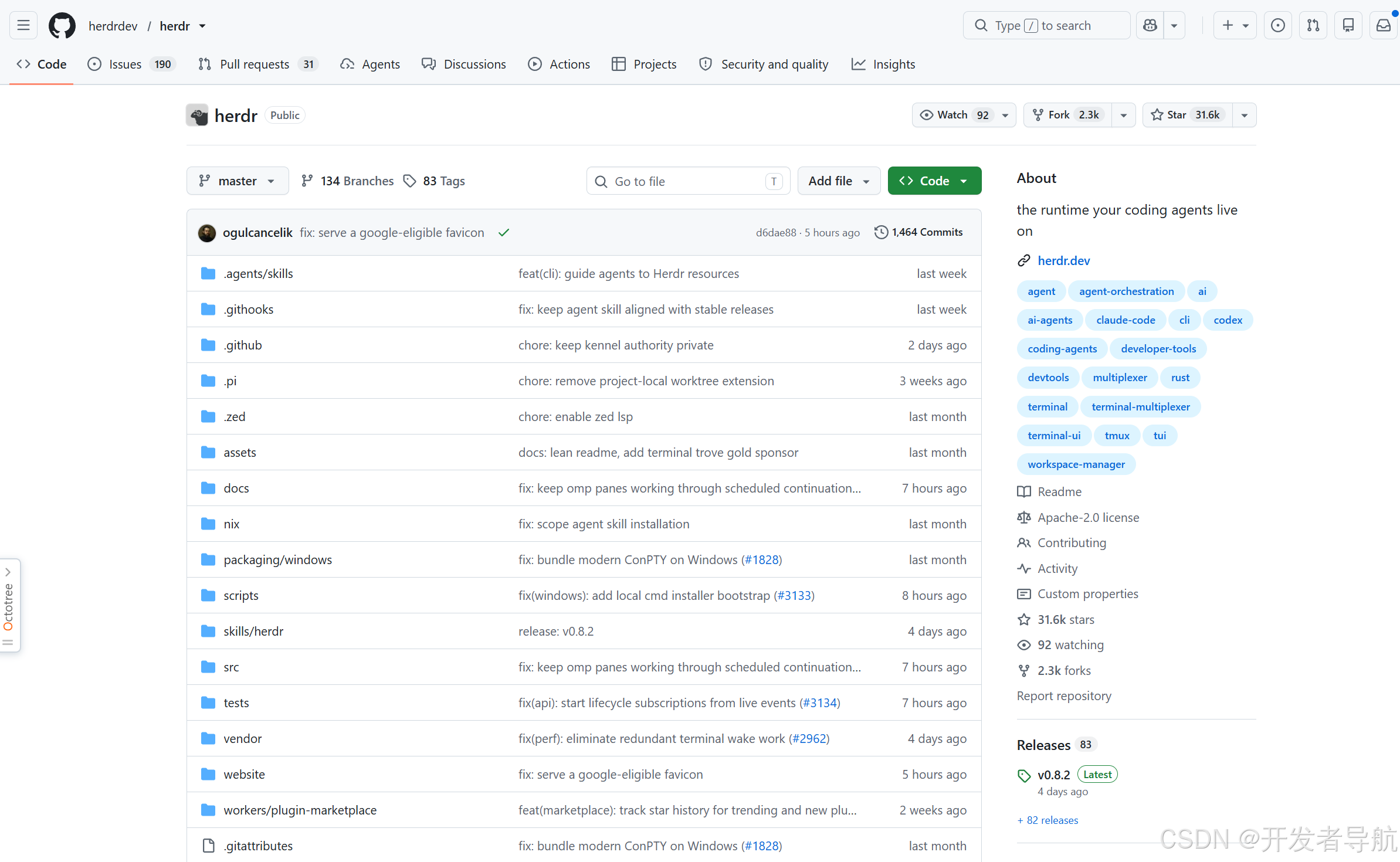Screen dimensions: 1400x862
Task: Open the .githooks folder
Action: (248, 309)
